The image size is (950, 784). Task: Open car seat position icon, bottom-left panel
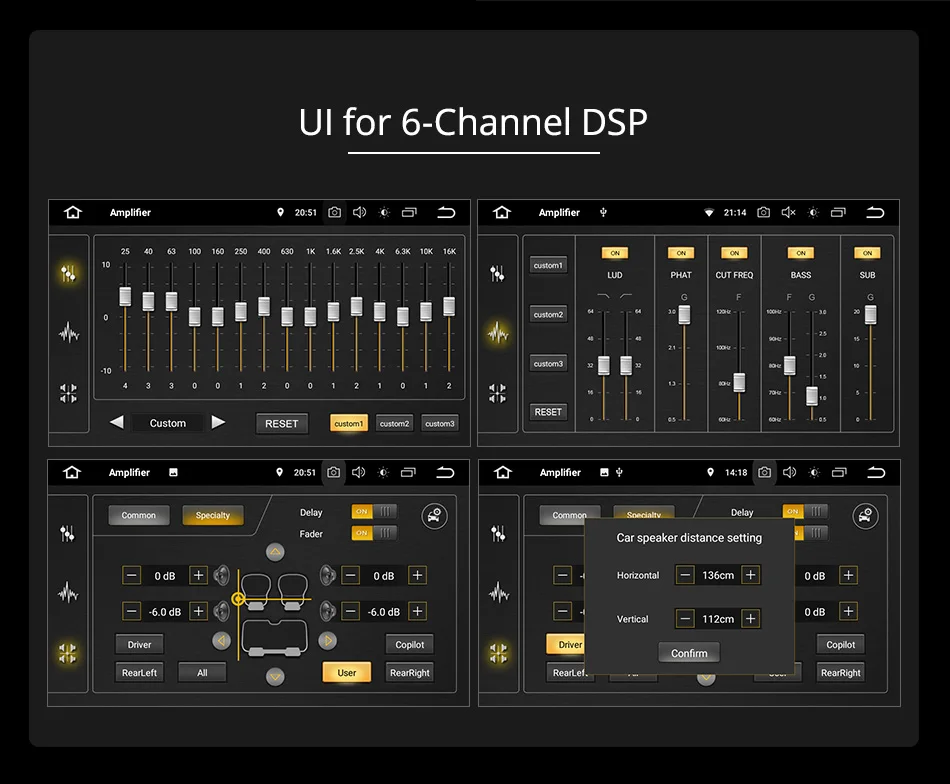click(434, 516)
